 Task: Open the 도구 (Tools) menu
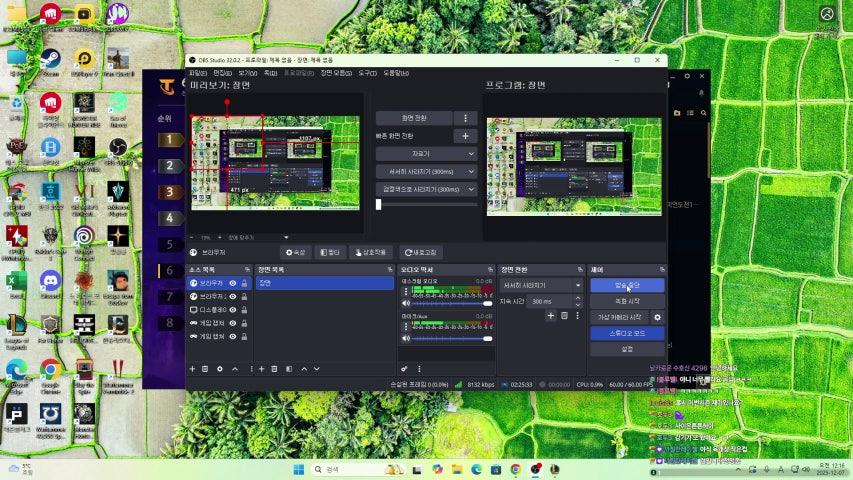366,73
